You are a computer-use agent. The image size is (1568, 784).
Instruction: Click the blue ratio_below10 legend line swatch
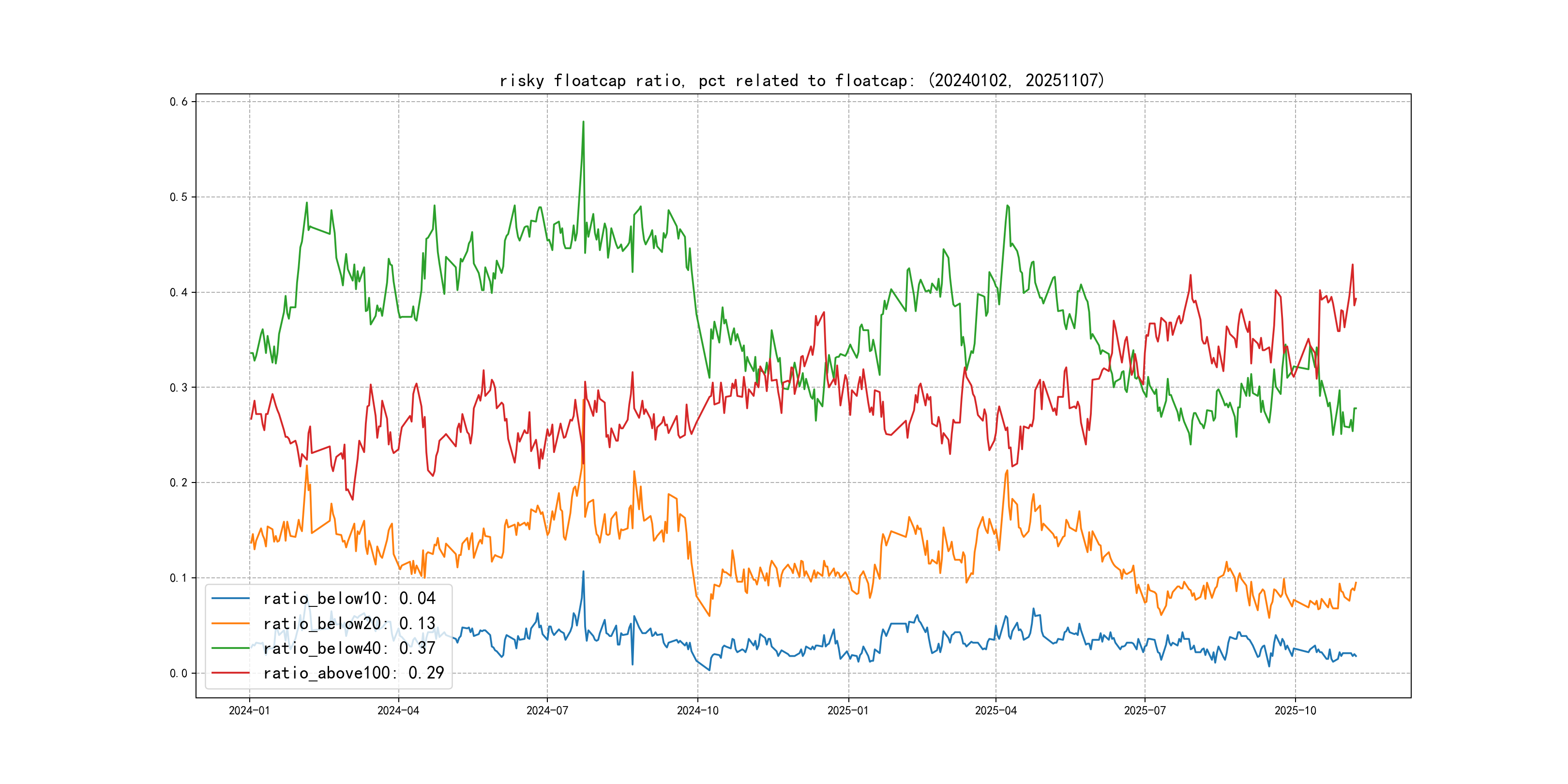point(230,598)
